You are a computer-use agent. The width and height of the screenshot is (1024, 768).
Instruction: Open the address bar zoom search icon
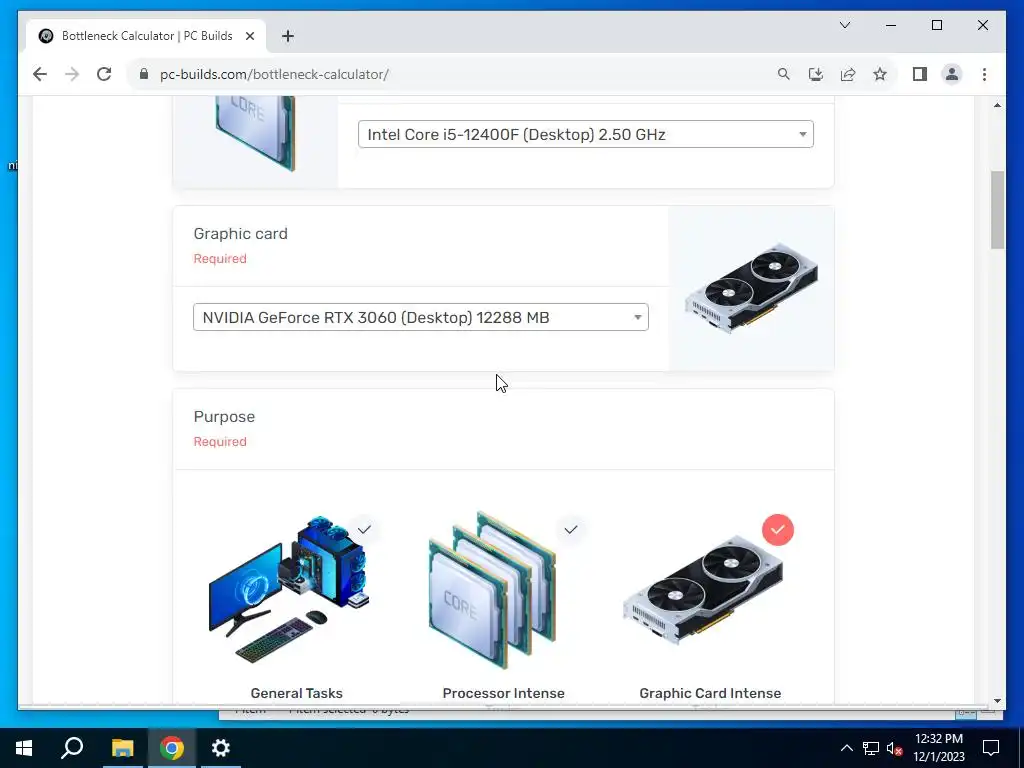pyautogui.click(x=784, y=74)
